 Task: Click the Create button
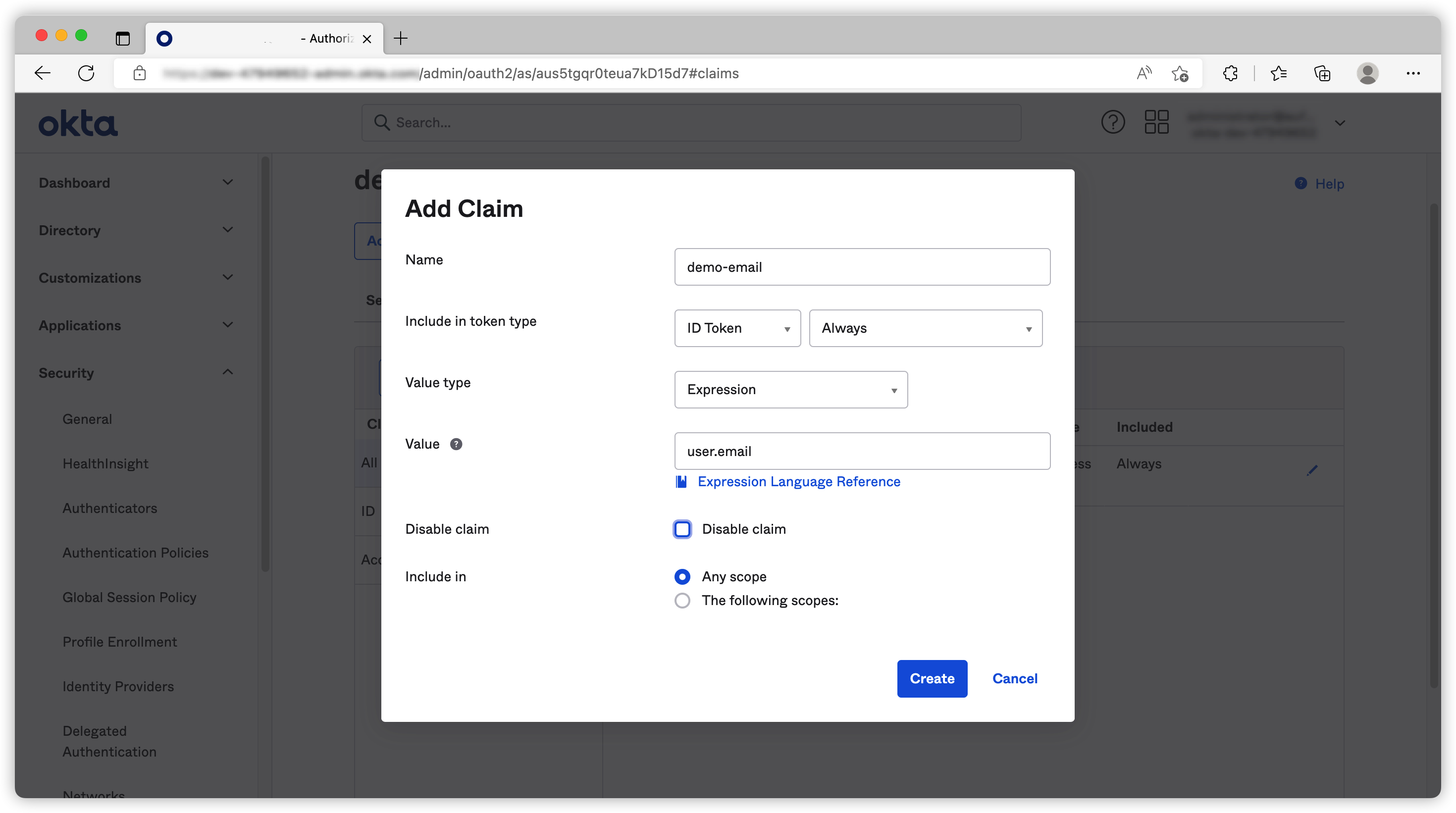pos(932,678)
